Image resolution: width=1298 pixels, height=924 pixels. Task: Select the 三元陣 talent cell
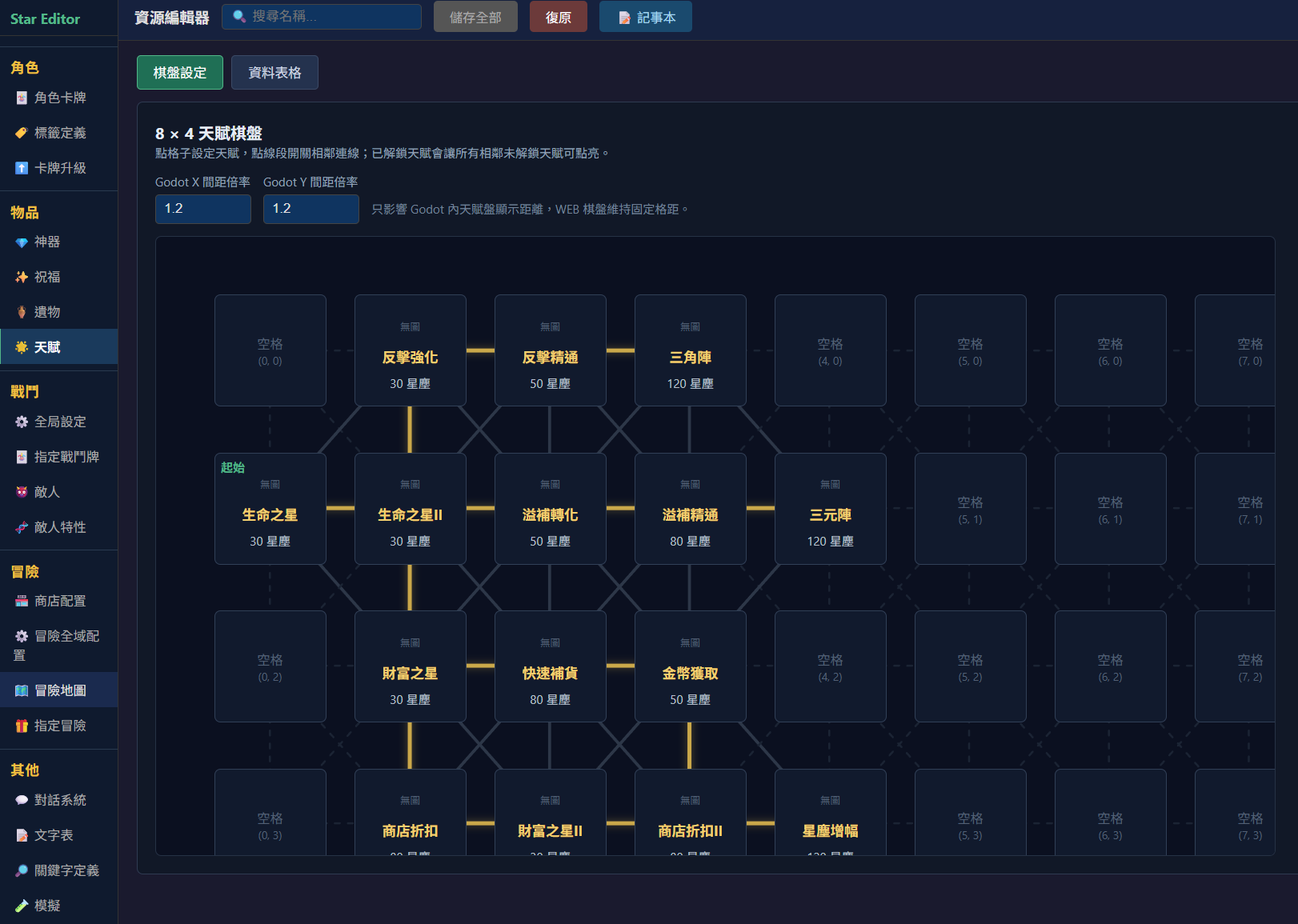[x=831, y=509]
